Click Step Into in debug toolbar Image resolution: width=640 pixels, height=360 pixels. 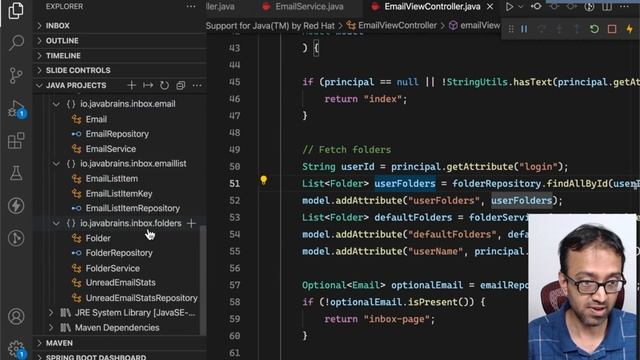(559, 29)
